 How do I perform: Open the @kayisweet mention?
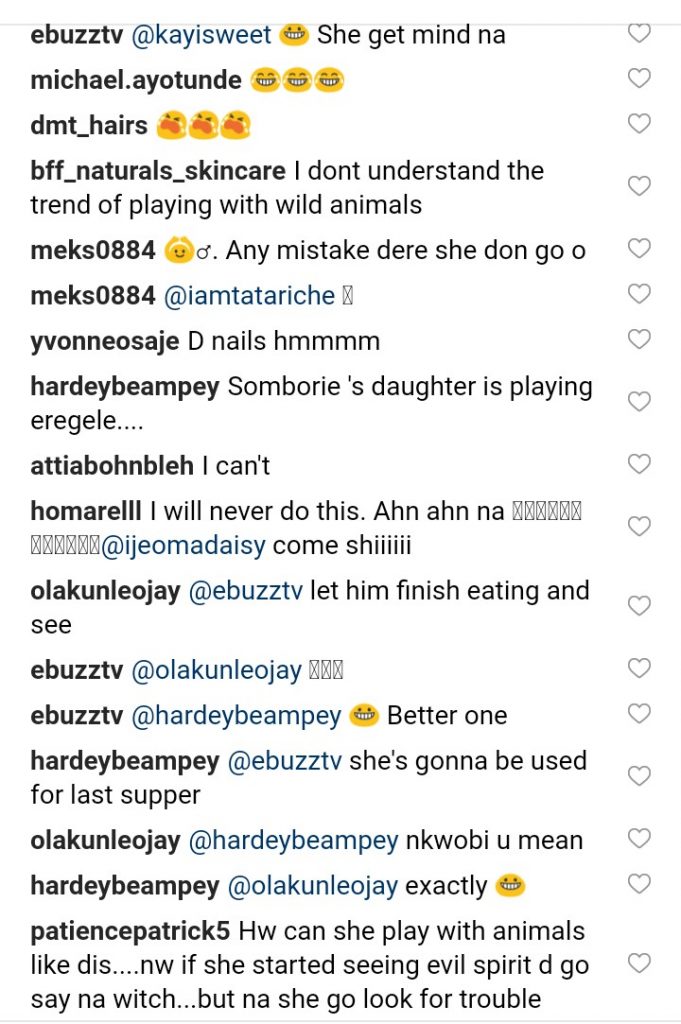[200, 35]
